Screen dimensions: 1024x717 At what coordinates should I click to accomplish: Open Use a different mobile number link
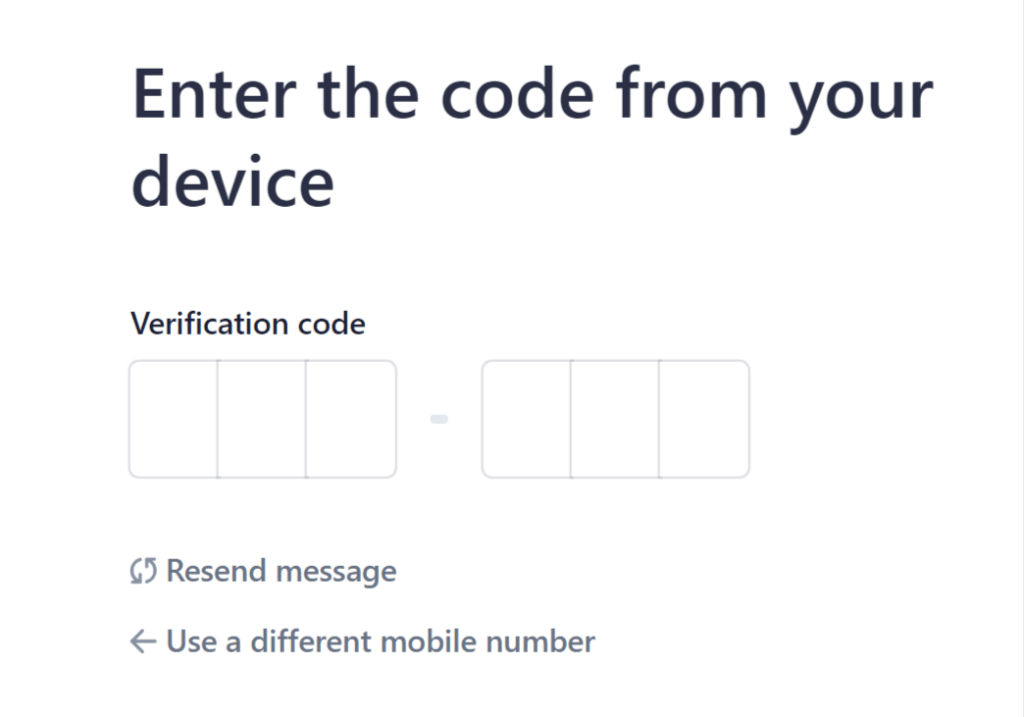[x=381, y=641]
